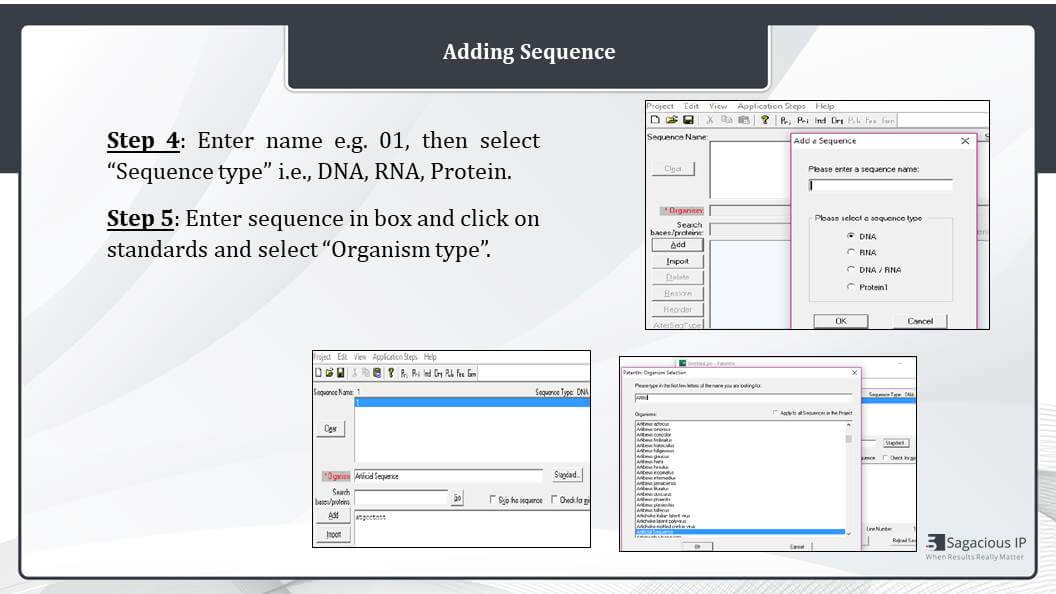Click the Org toolbar button in the Artificial Sequence window
1056x594 pixels.
(438, 373)
